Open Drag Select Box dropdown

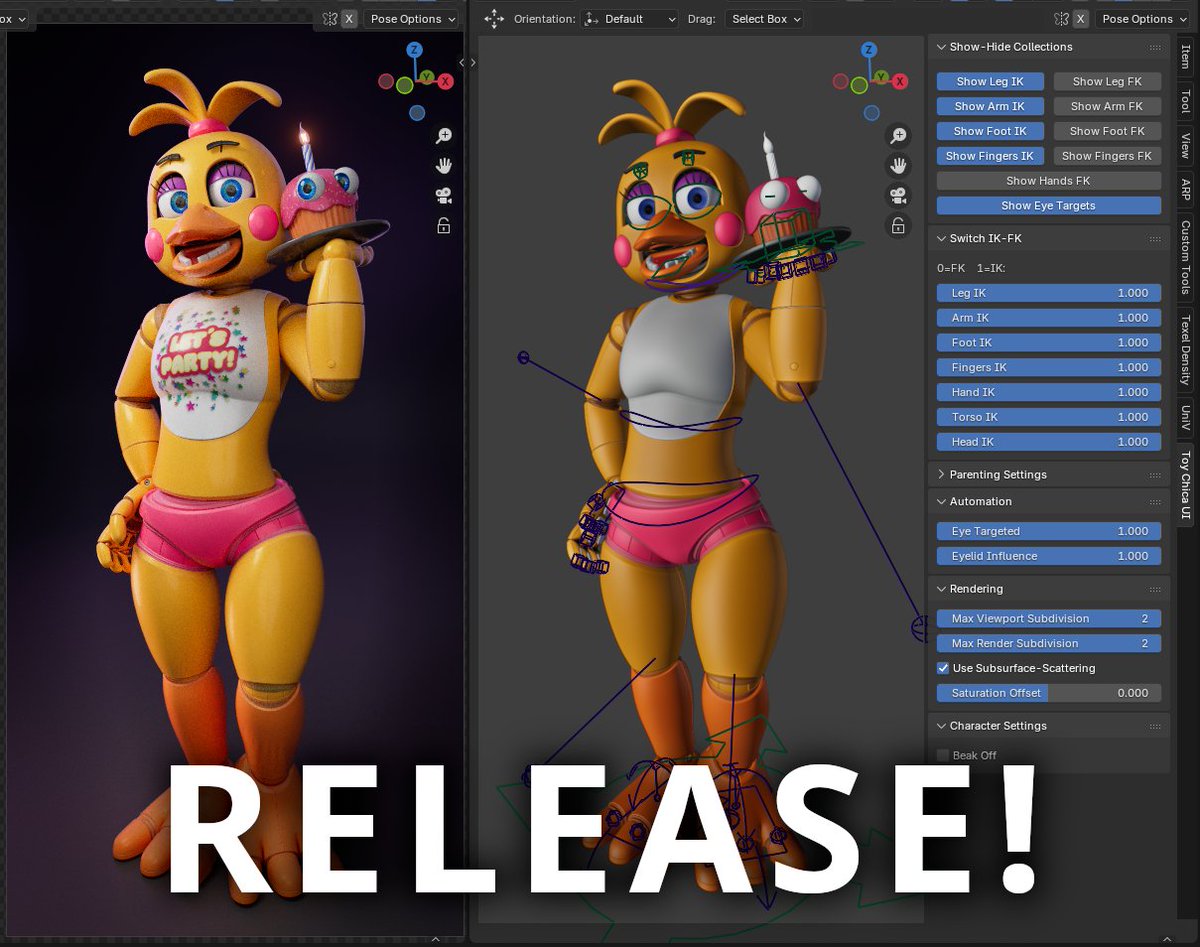point(763,19)
